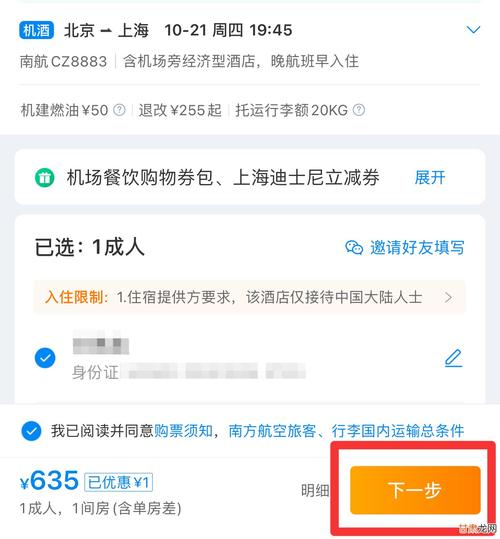Image resolution: width=500 pixels, height=539 pixels.
Task: Tap the ¥635 total price
Action: pyautogui.click(x=49, y=481)
